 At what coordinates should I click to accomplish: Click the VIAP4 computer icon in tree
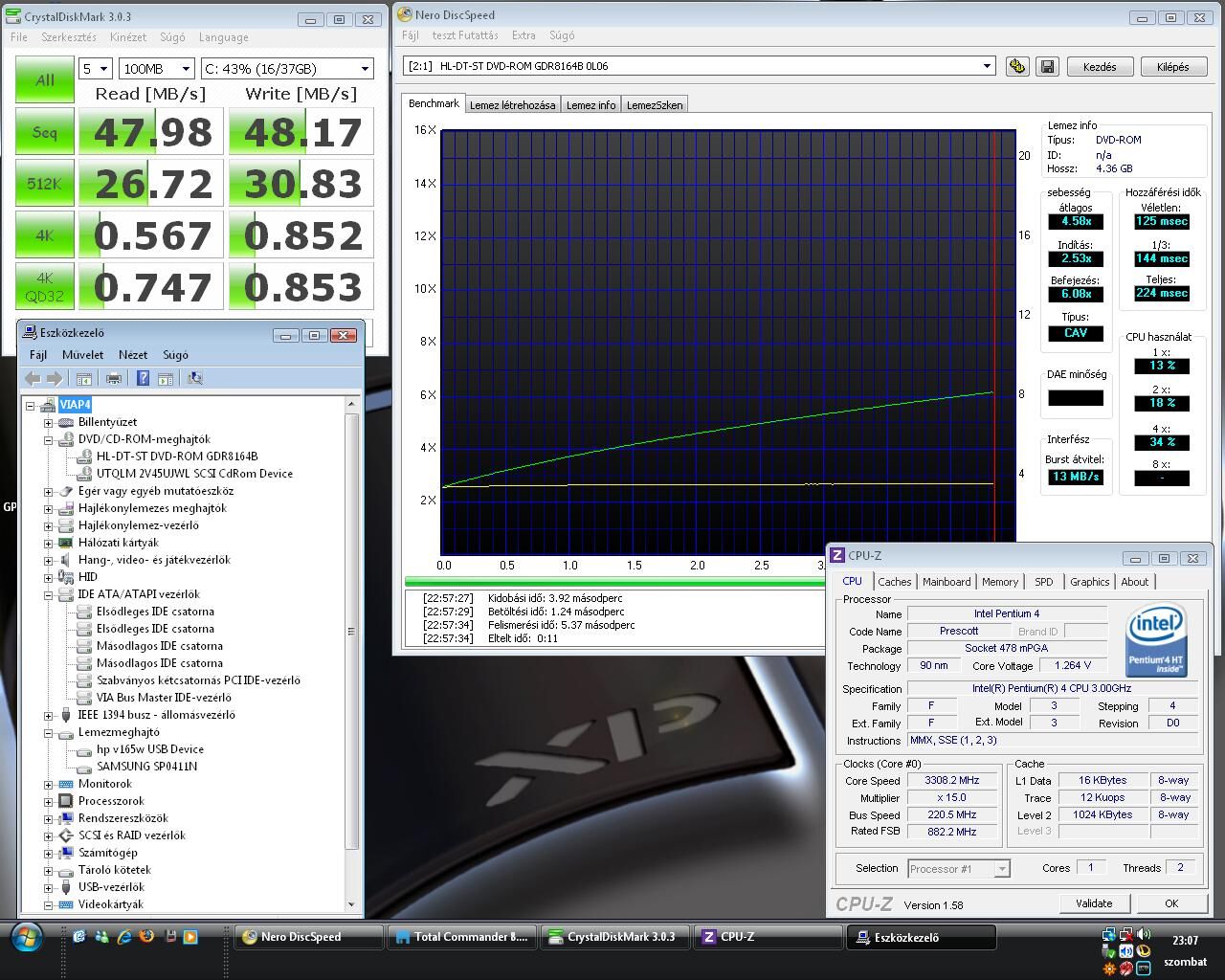(48, 405)
